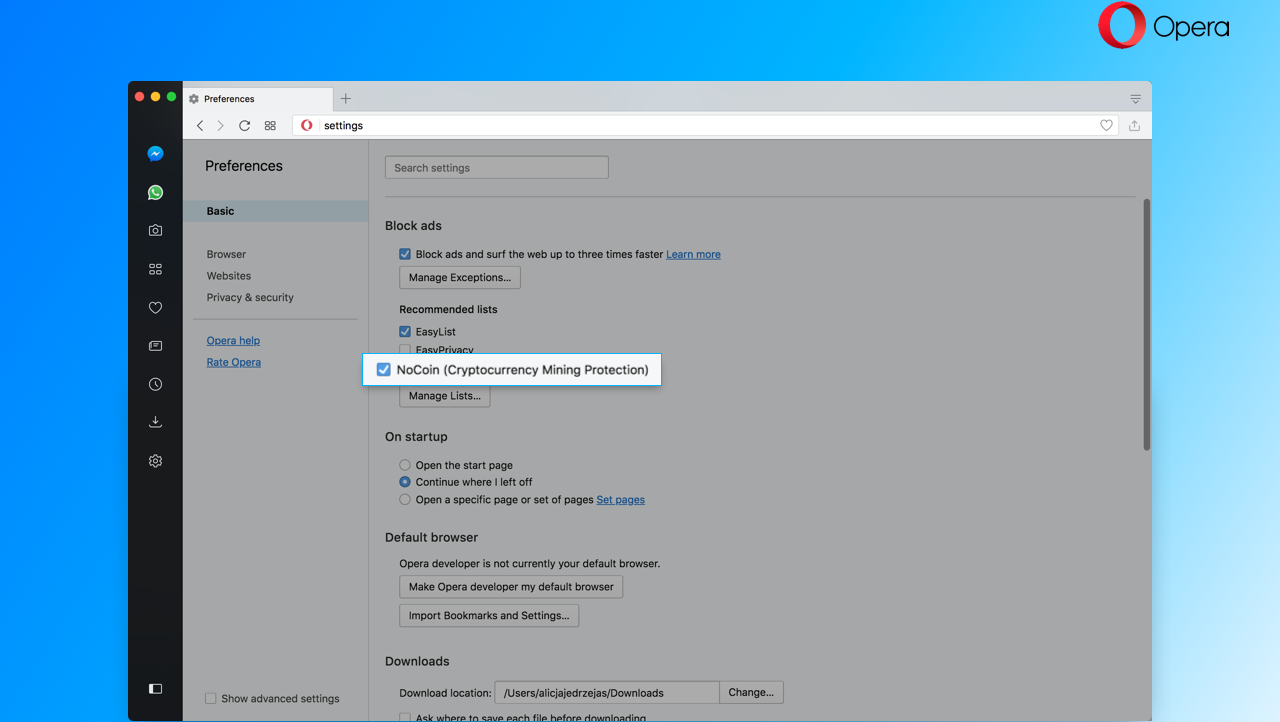Open the Set pages link
The height and width of the screenshot is (722, 1280).
[621, 500]
